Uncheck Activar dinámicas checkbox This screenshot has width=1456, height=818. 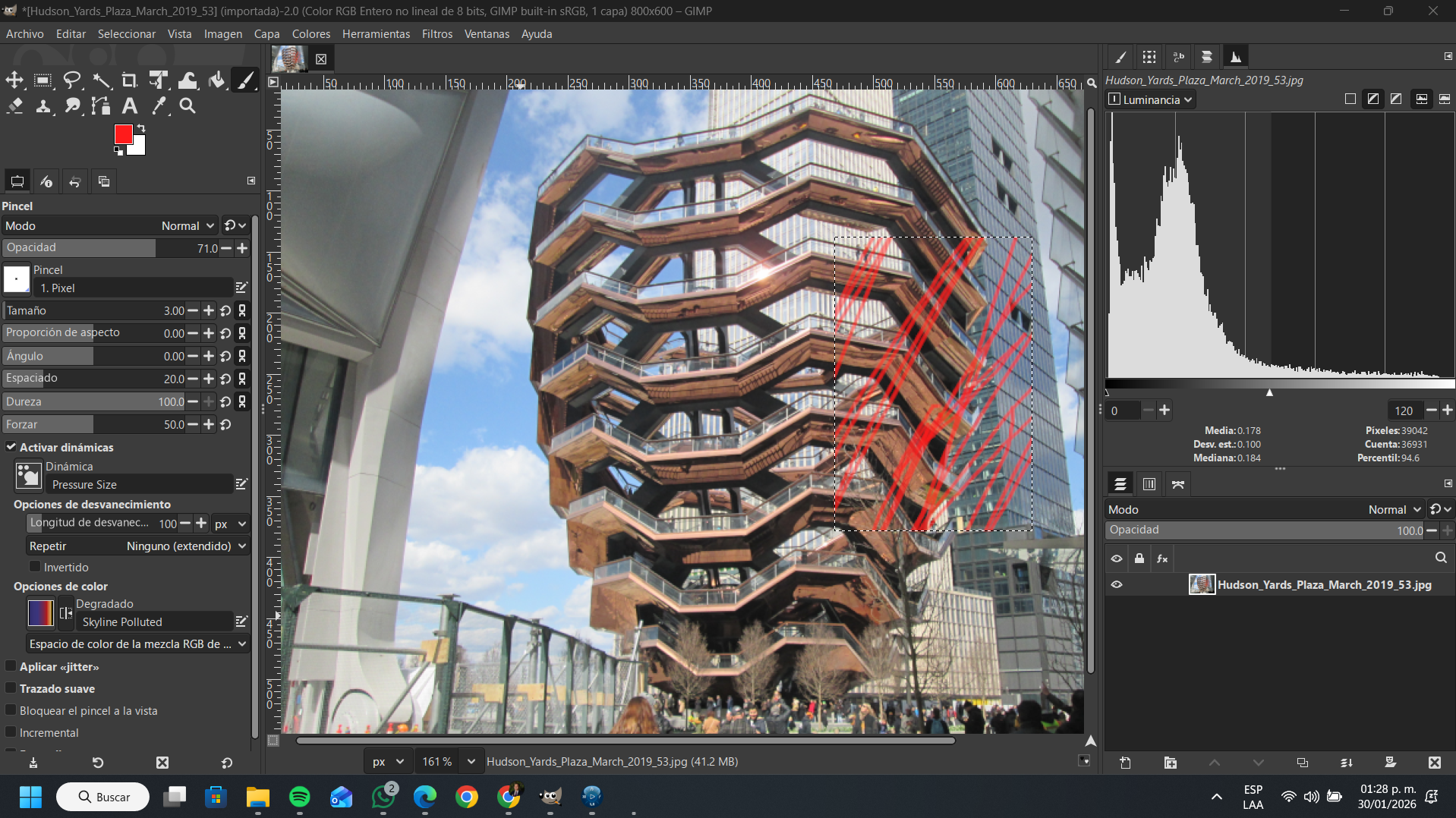[x=11, y=447]
